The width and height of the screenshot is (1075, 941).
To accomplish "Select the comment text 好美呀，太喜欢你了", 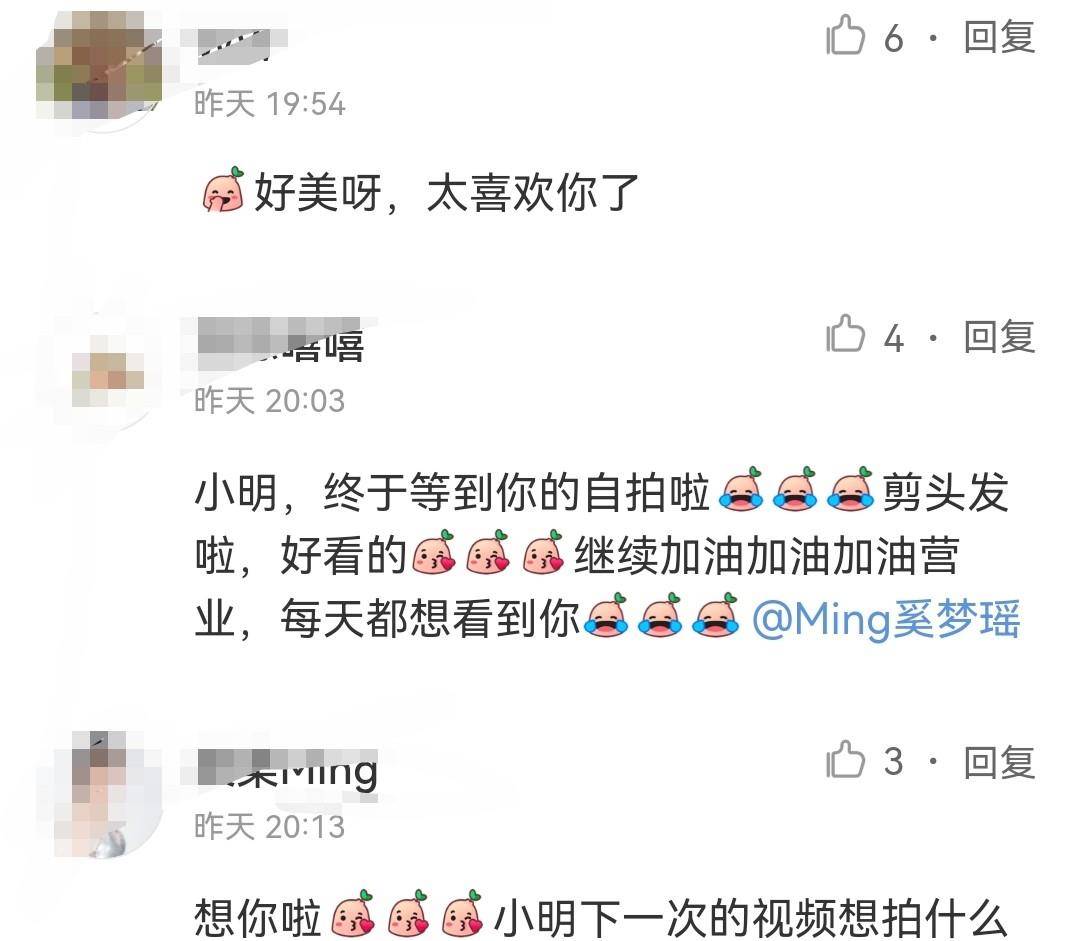I will [446, 193].
